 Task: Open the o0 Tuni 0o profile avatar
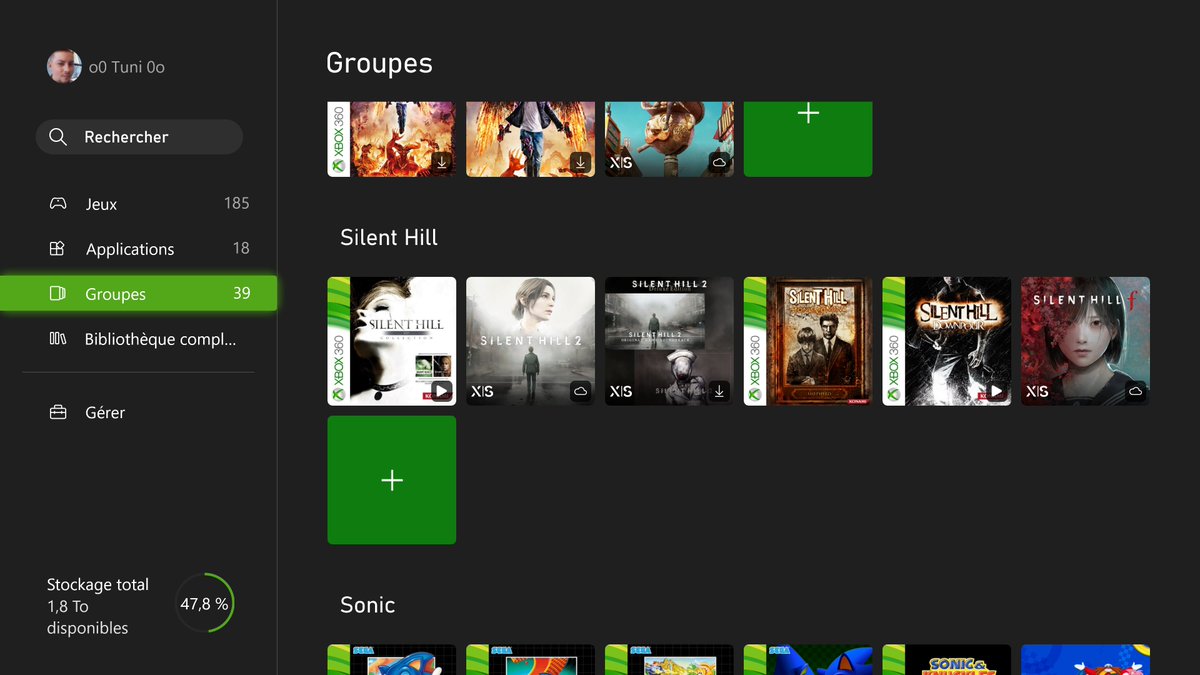point(64,67)
